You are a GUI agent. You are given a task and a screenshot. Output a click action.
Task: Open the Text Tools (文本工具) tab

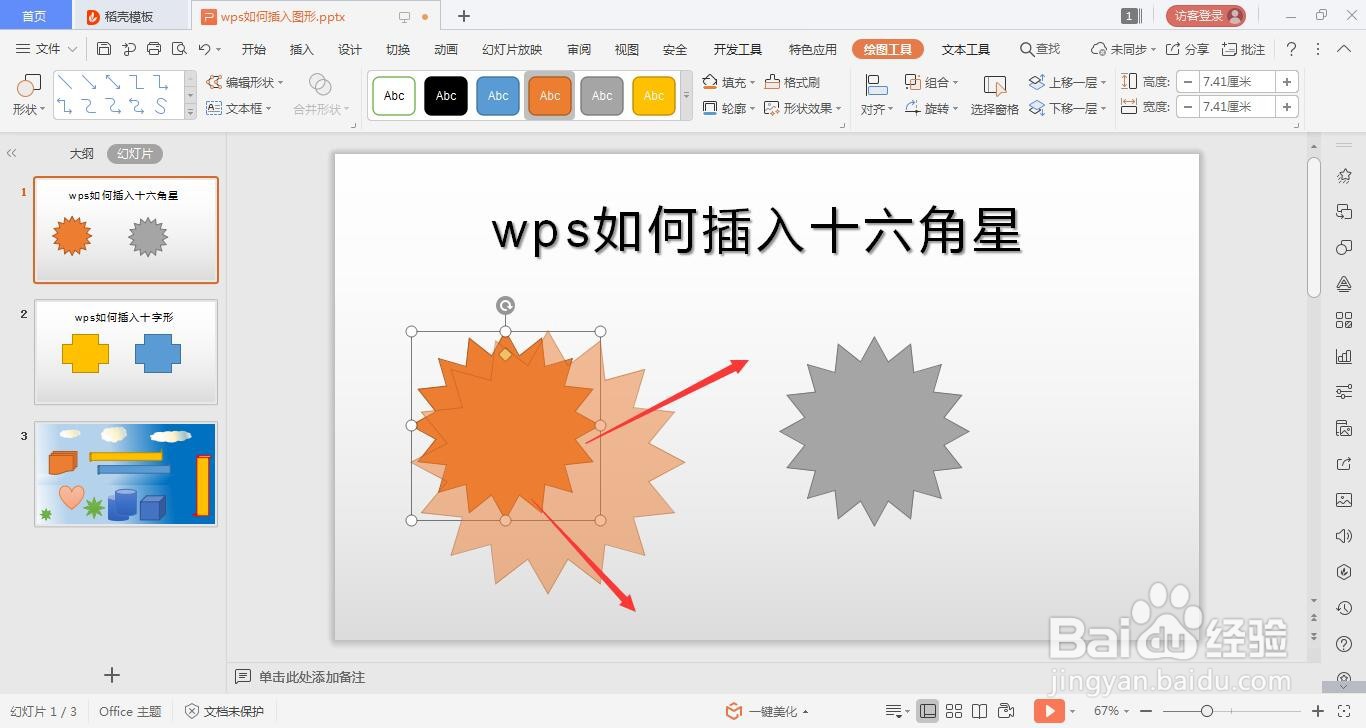pyautogui.click(x=966, y=49)
